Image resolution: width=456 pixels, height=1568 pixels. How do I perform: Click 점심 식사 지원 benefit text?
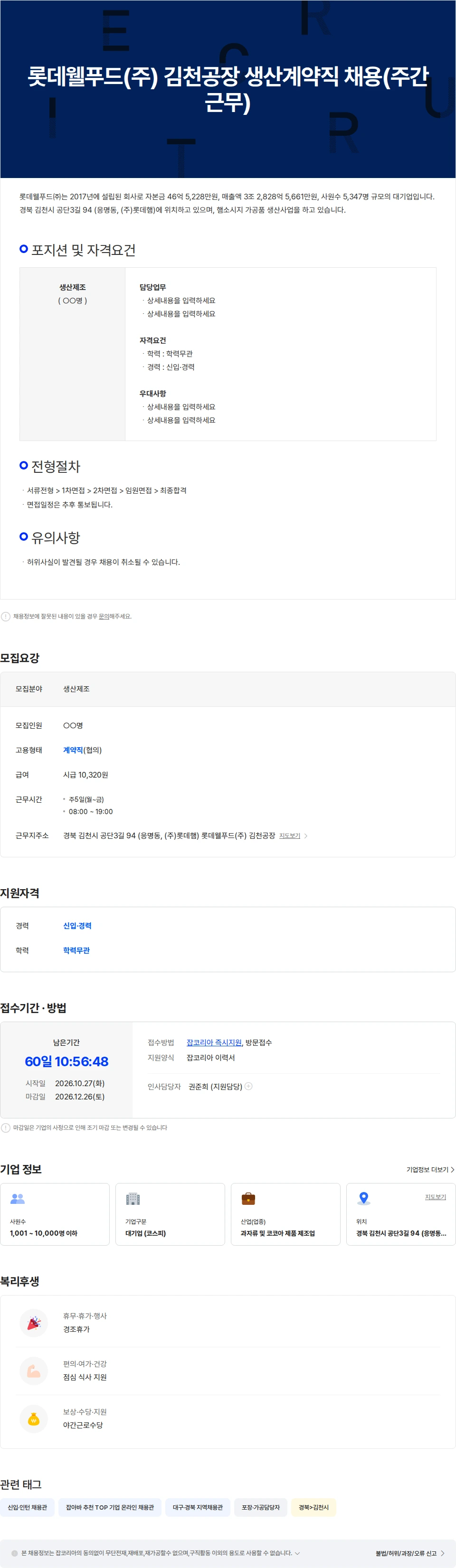tap(85, 1377)
